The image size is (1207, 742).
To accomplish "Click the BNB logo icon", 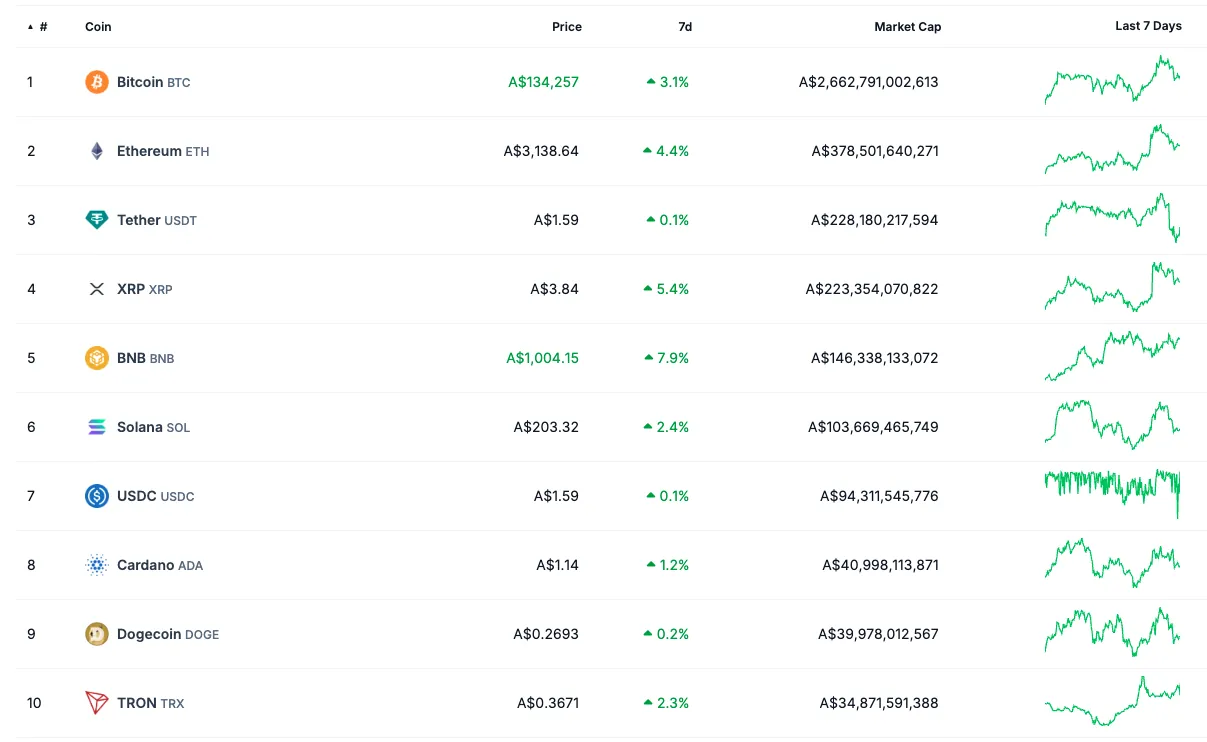I will point(97,358).
